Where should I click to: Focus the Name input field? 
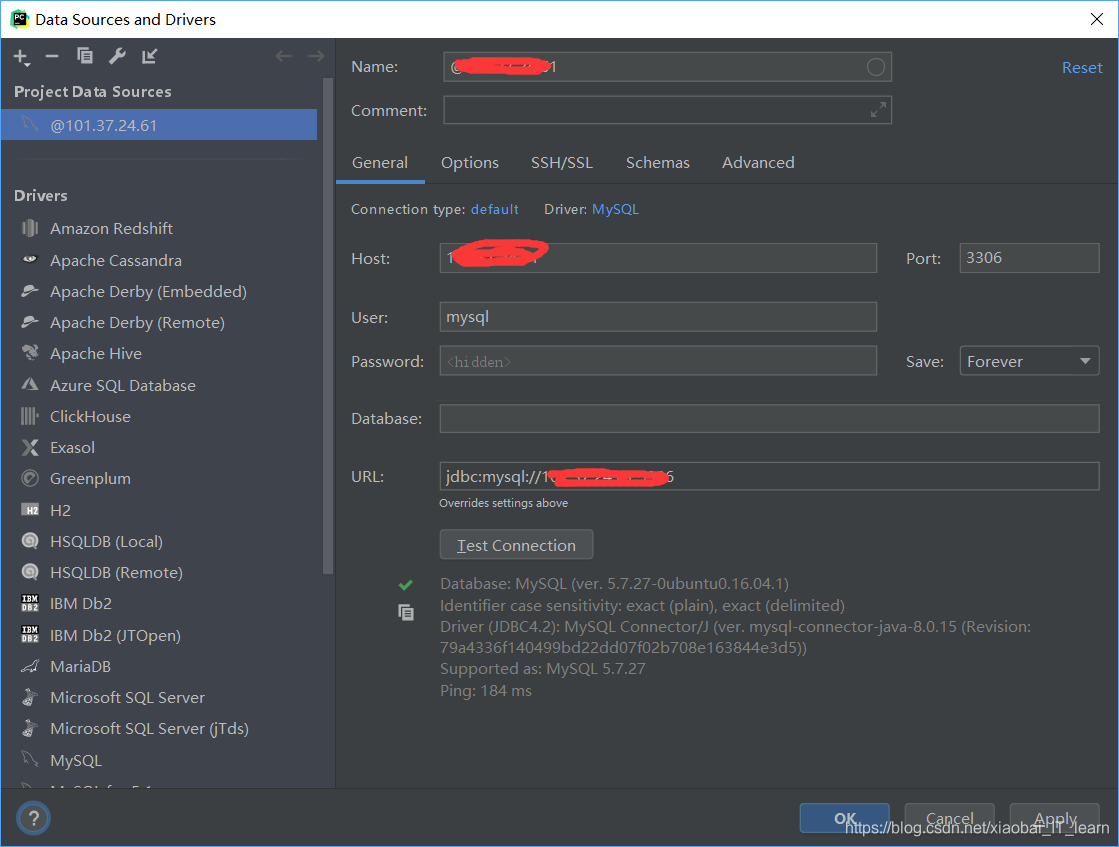click(x=667, y=67)
